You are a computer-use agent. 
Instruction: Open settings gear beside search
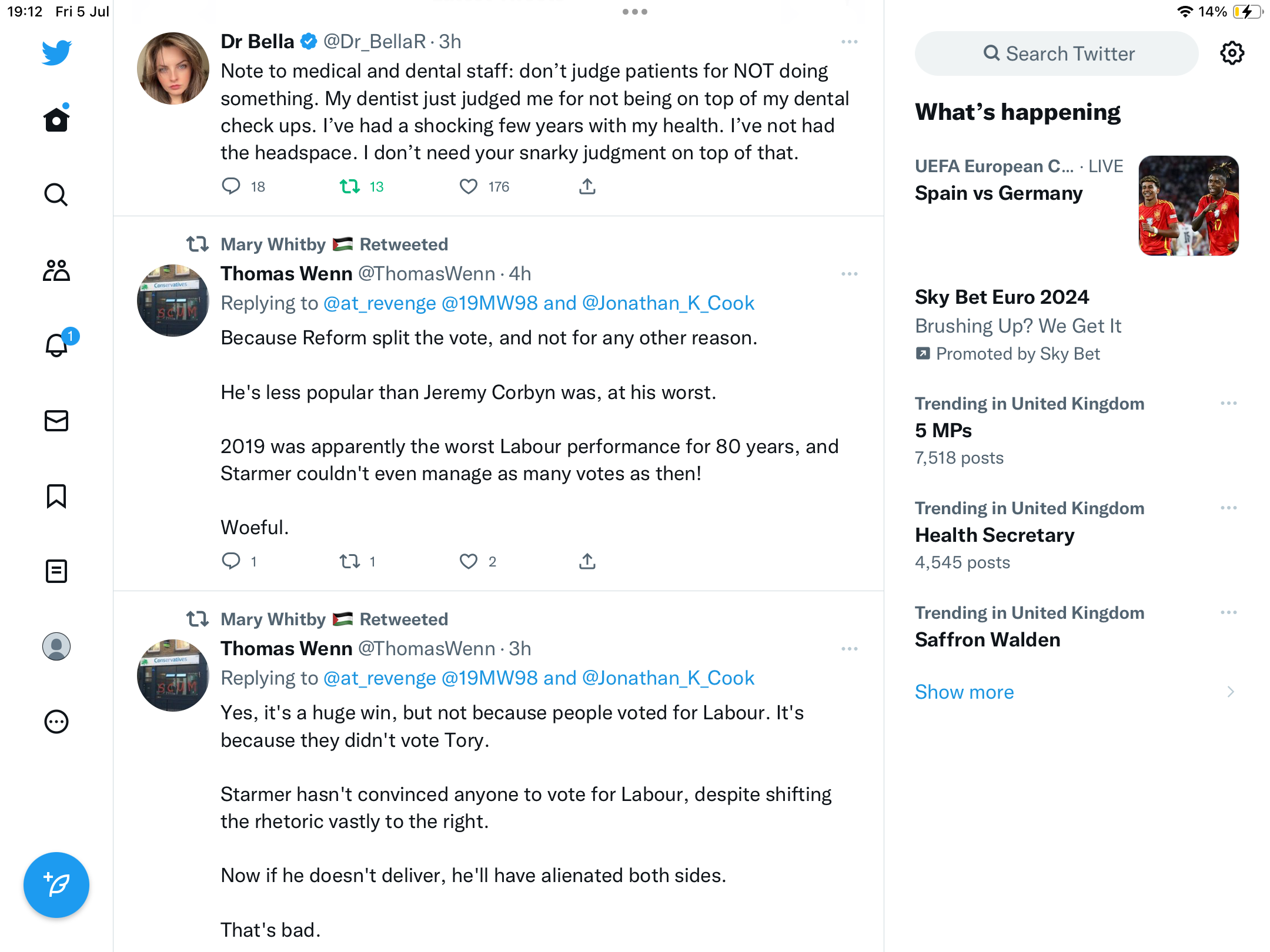pyautogui.click(x=1232, y=53)
